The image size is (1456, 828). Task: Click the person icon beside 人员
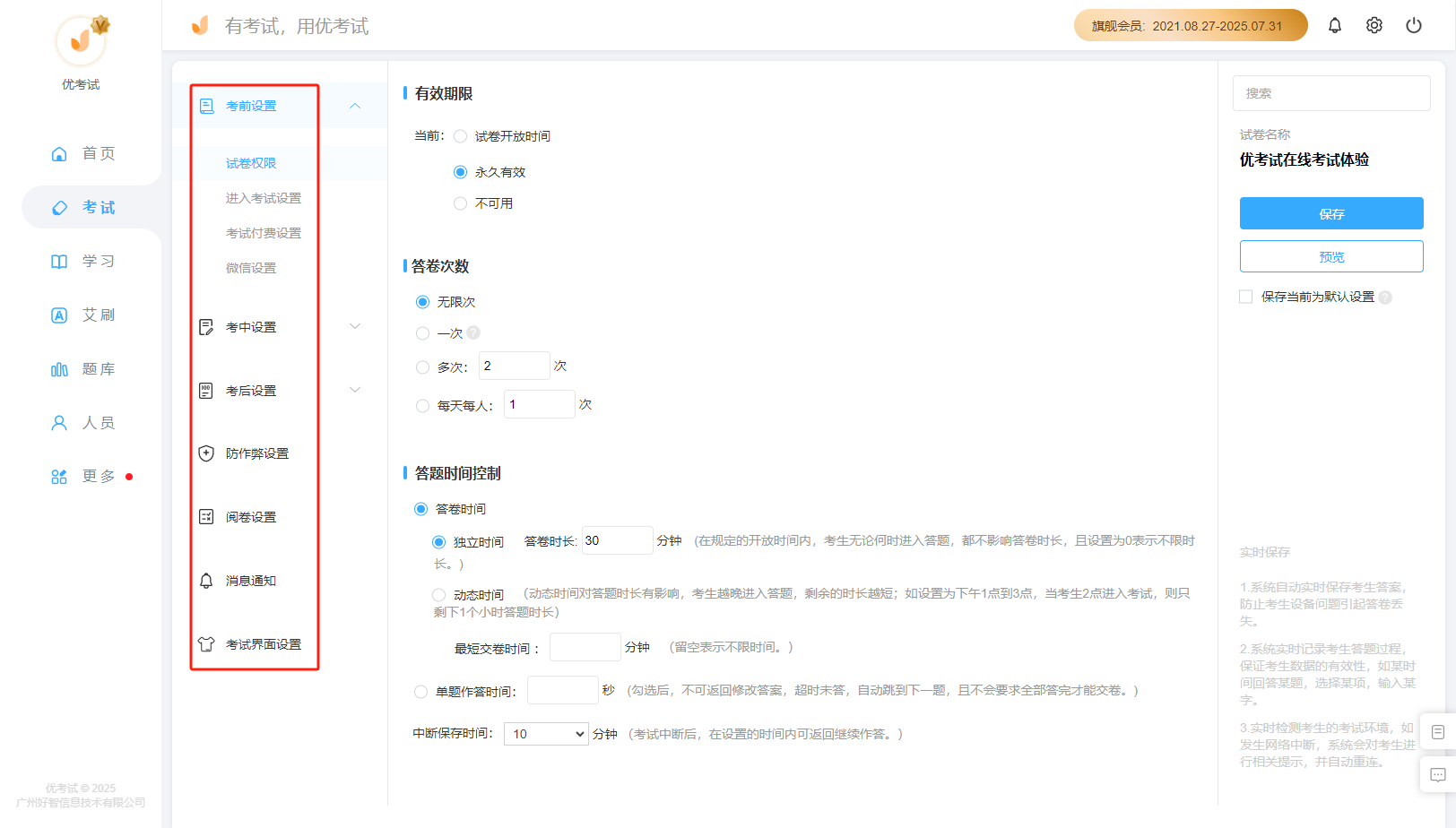(59, 423)
